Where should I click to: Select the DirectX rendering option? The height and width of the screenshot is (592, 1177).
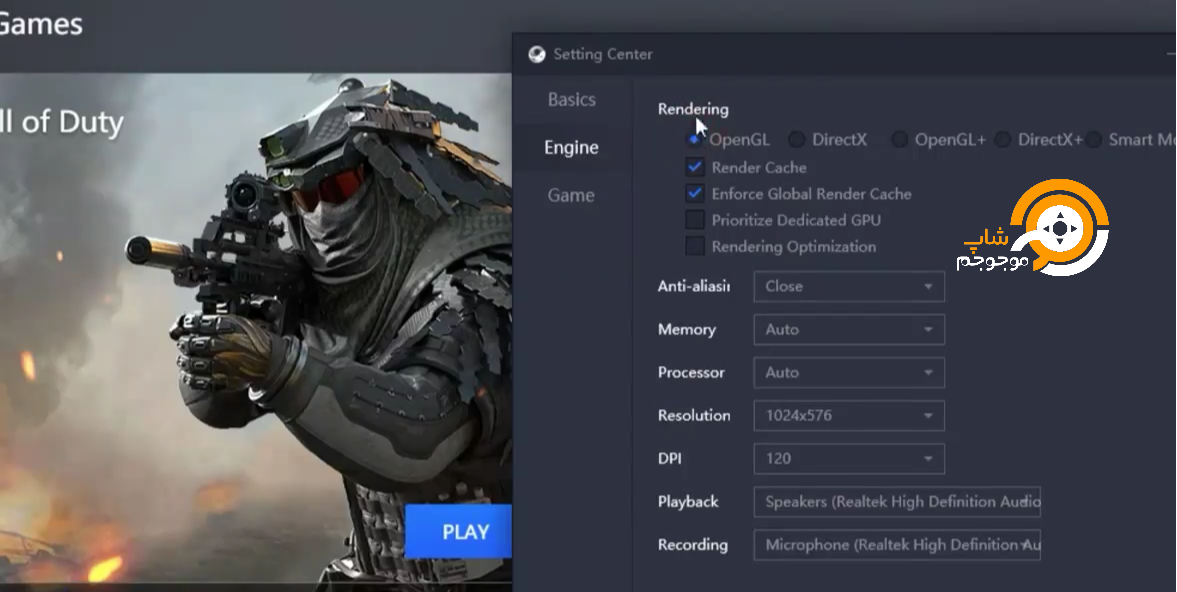coord(796,140)
